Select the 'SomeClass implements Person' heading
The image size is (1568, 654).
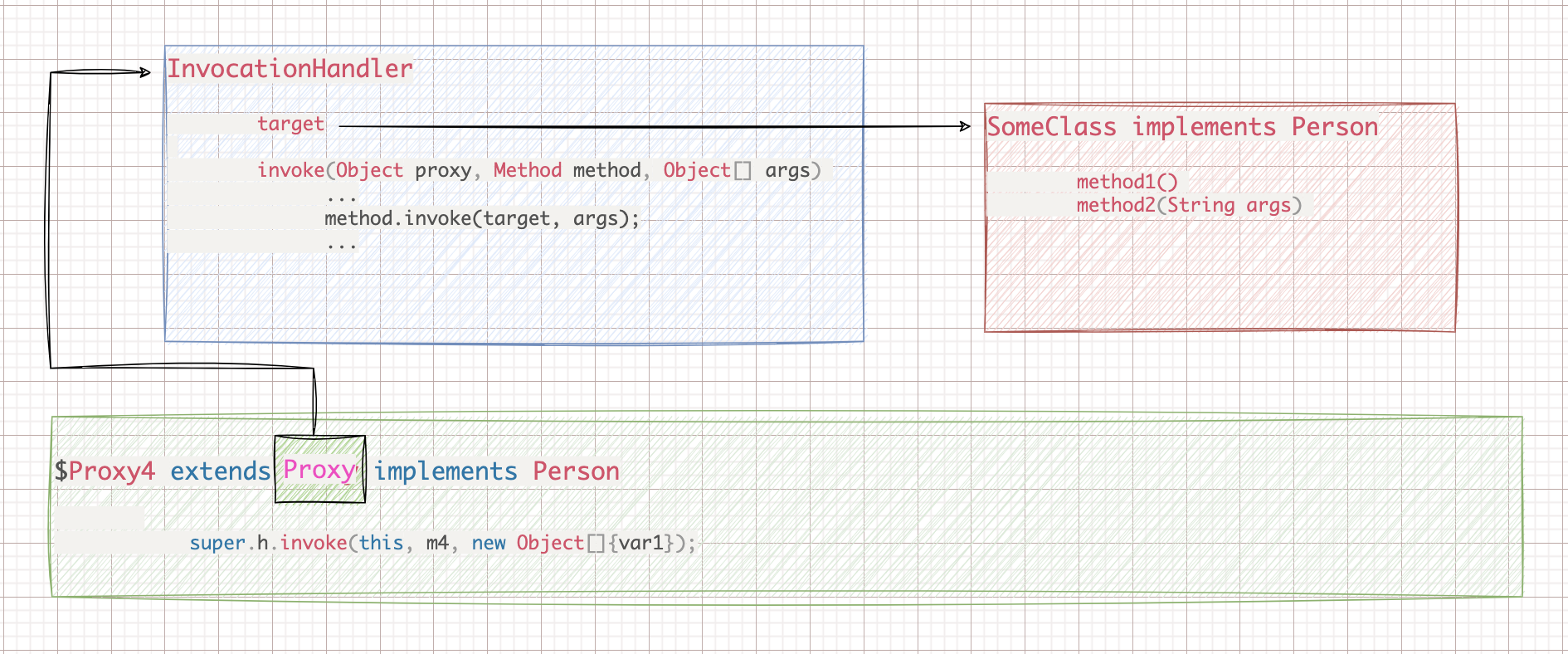click(x=1182, y=127)
